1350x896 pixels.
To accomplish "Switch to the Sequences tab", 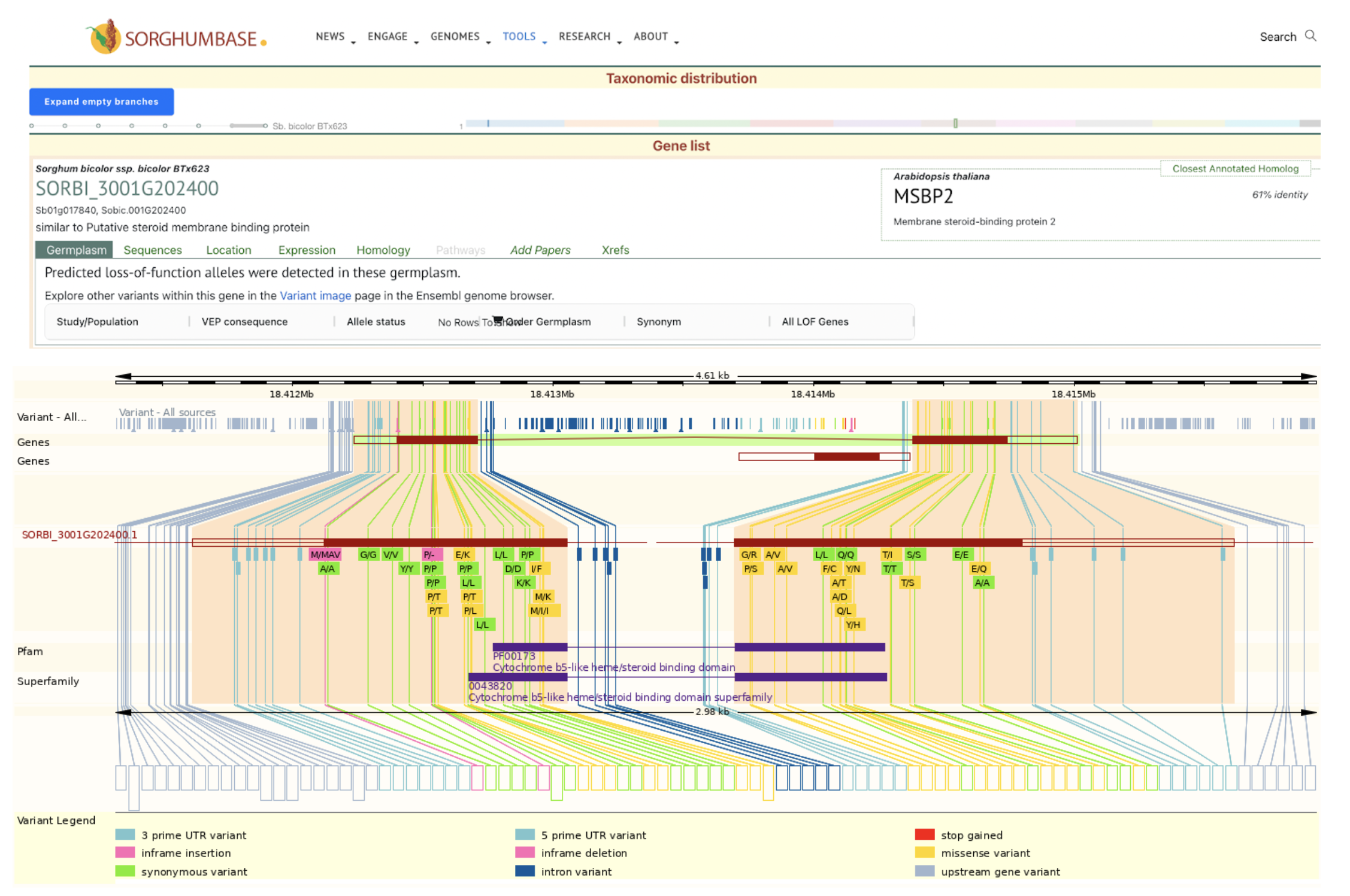I will (x=152, y=250).
